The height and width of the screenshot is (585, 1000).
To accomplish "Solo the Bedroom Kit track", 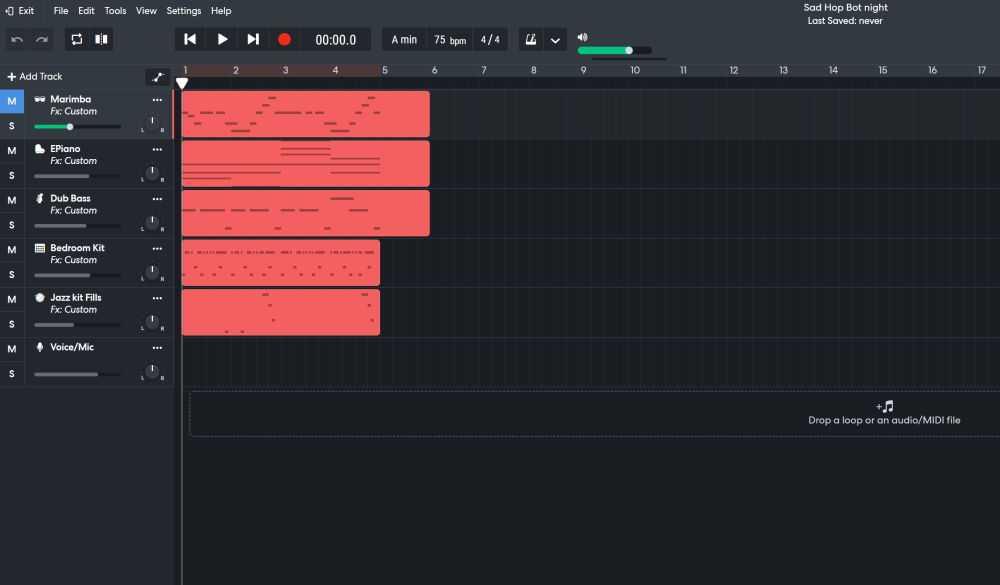I will coord(11,275).
